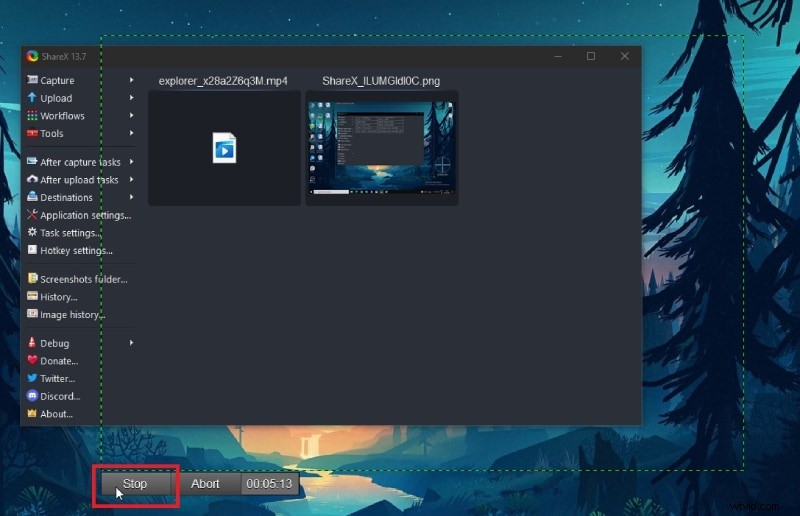Click the Tools toolbox icon

[32, 133]
